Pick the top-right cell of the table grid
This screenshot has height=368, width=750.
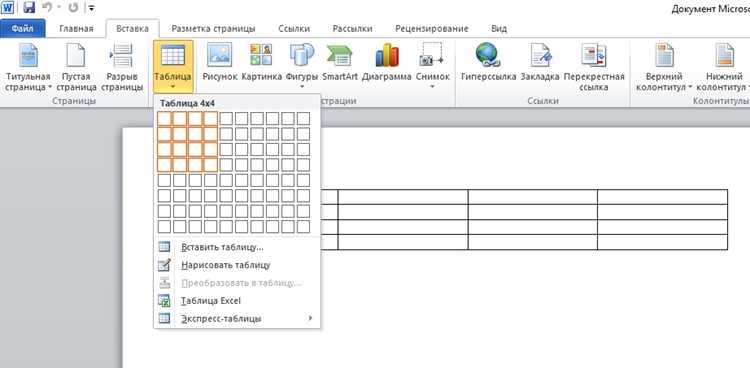(303, 118)
